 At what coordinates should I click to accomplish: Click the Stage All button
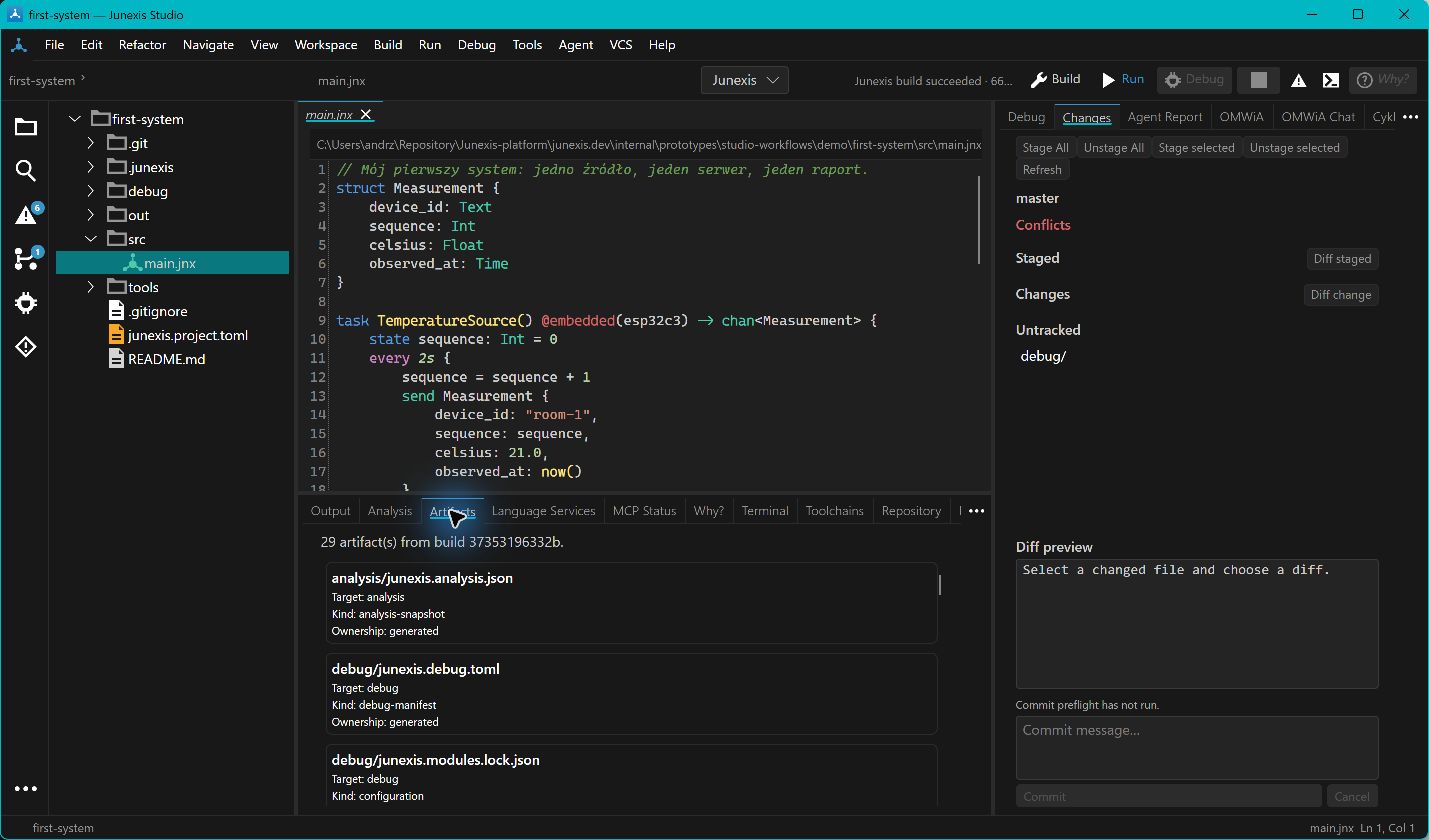[1045, 148]
